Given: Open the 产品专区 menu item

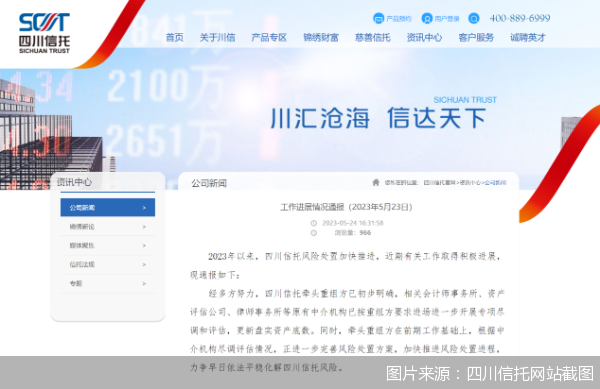Looking at the screenshot, I should [x=269, y=37].
